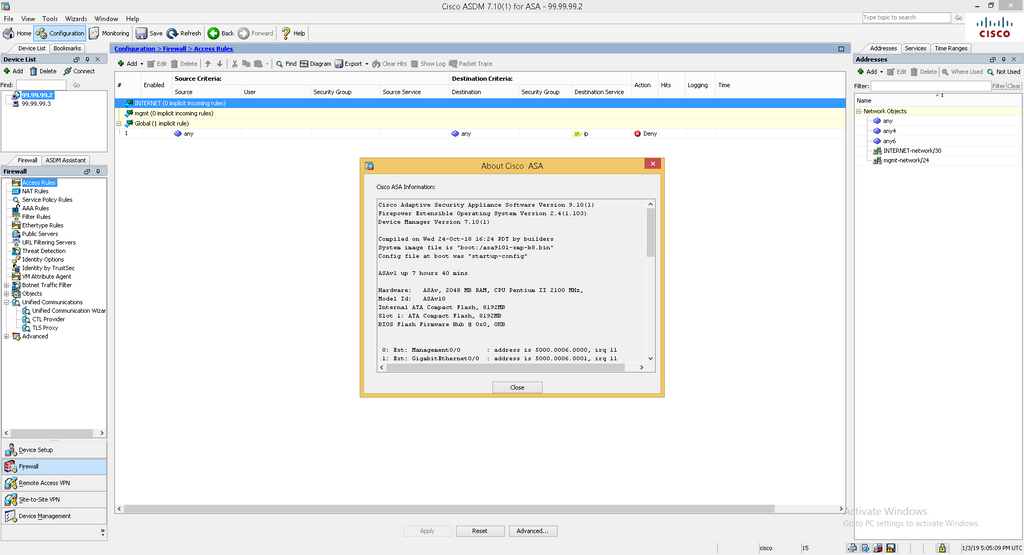Open the Wizards menu
Viewport: 1024px width, 555px height.
(x=76, y=19)
